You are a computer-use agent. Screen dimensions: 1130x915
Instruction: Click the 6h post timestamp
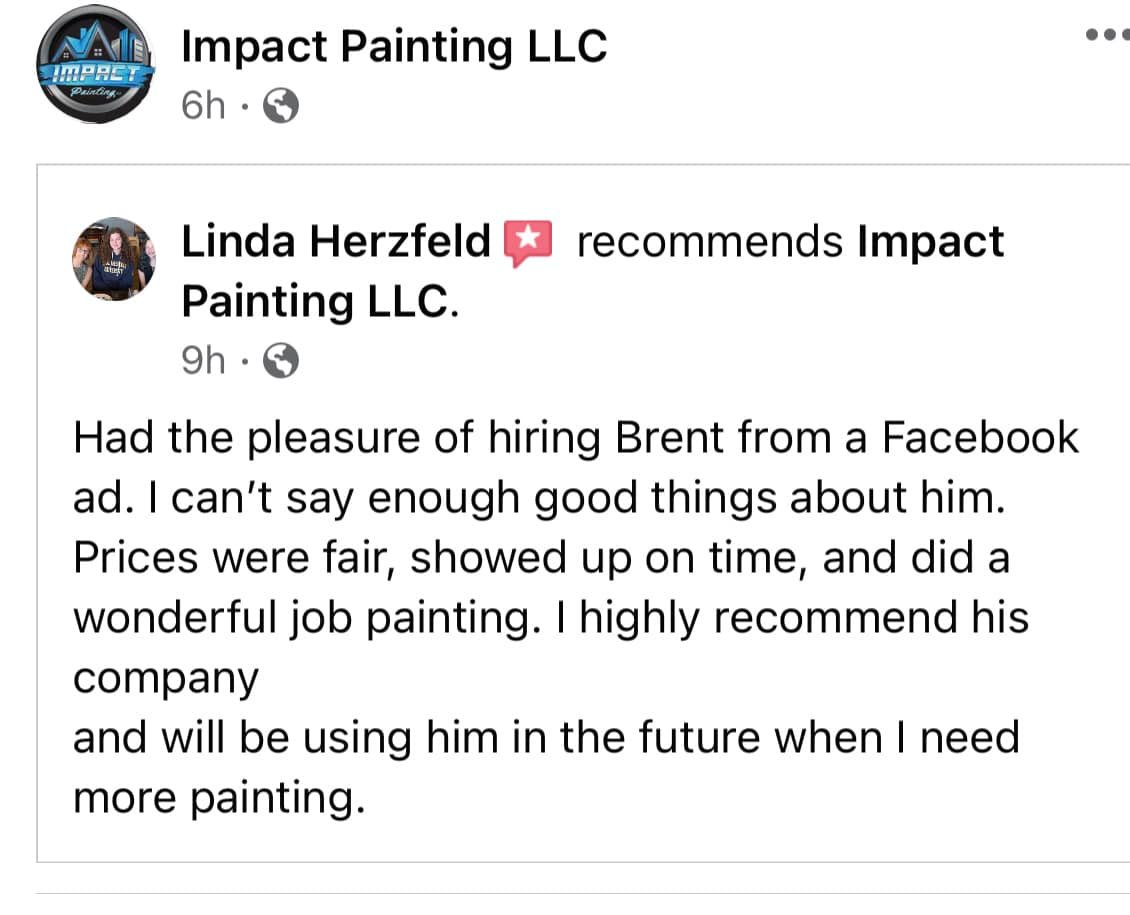tap(203, 106)
